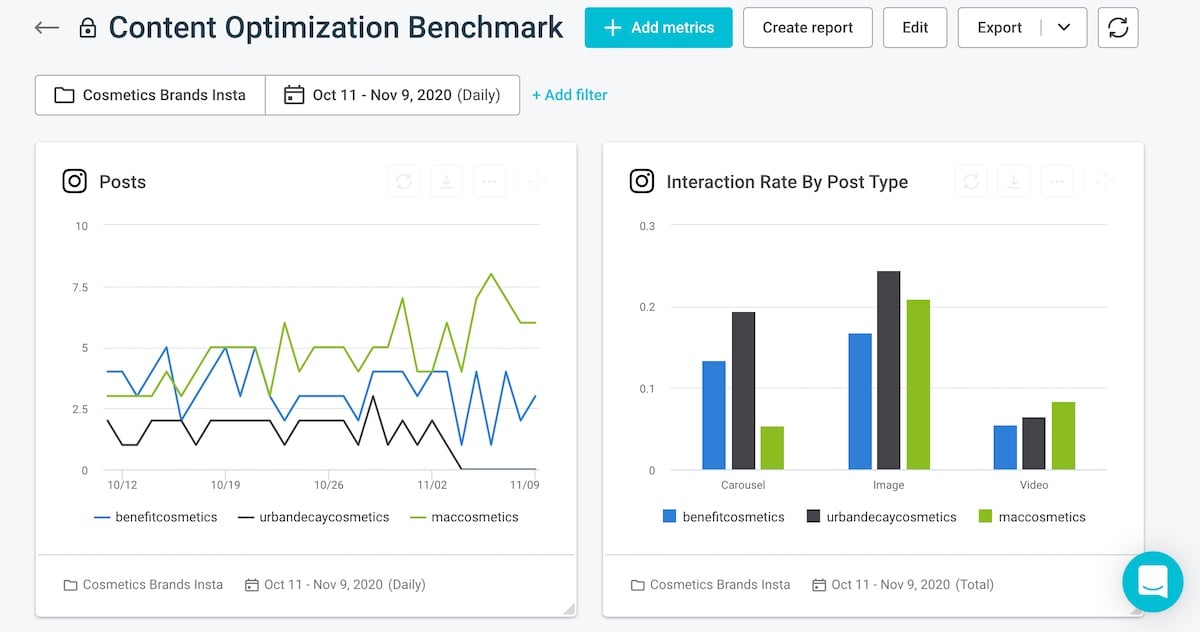Image resolution: width=1200 pixels, height=632 pixels.
Task: Click the Export button
Action: [x=999, y=28]
